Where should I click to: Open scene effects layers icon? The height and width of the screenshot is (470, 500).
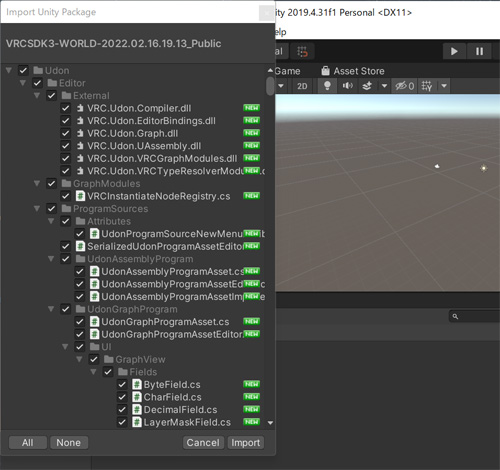click(367, 86)
